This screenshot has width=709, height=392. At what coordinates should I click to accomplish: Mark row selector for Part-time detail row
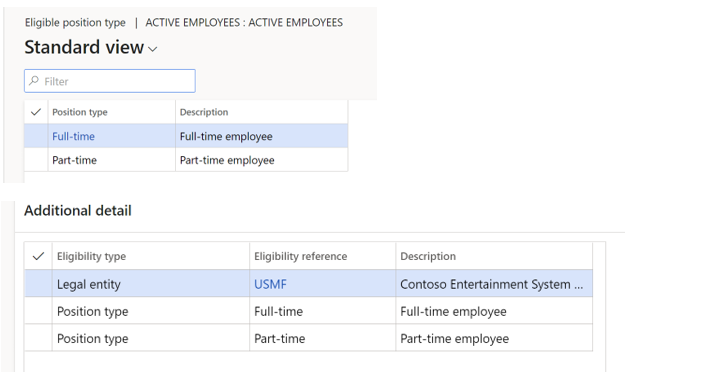38,338
